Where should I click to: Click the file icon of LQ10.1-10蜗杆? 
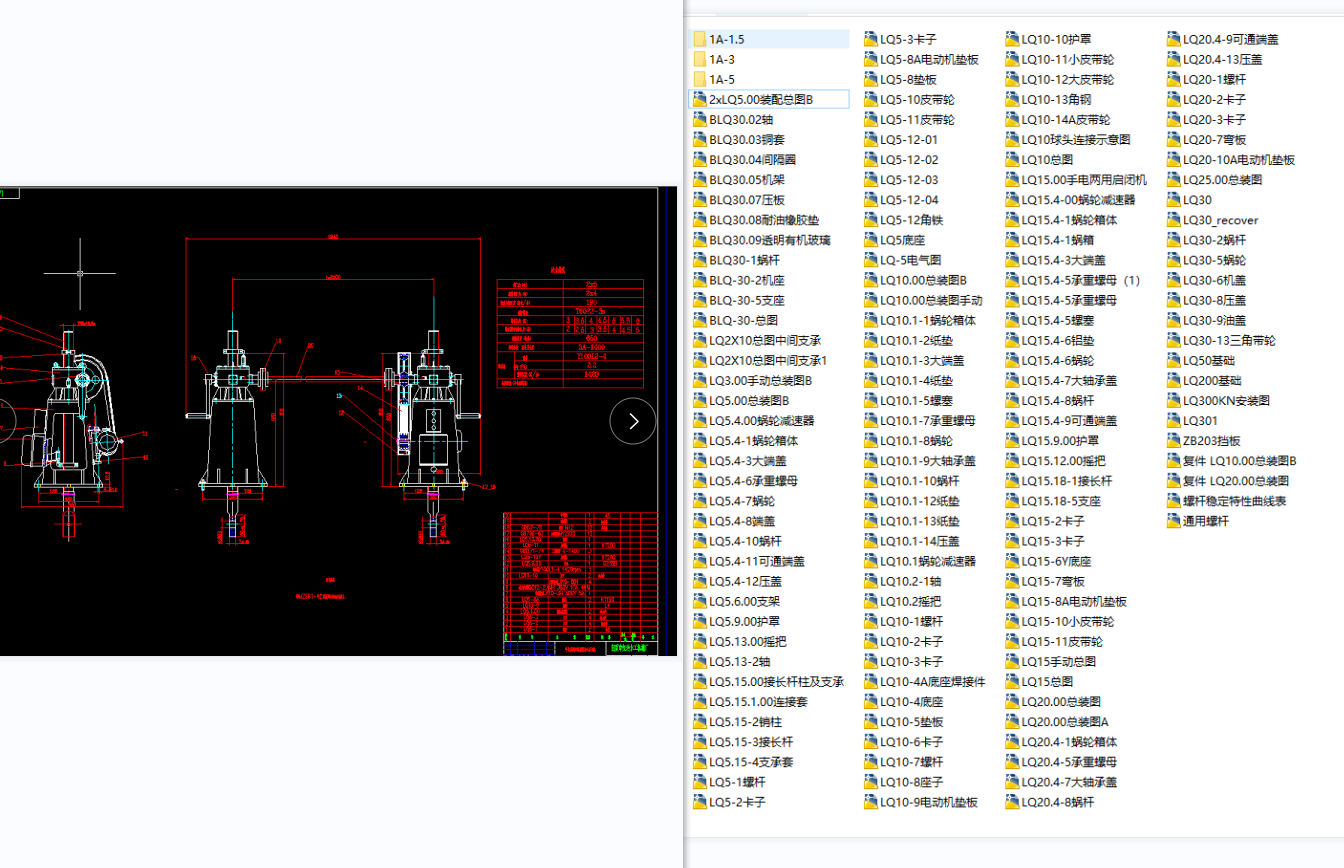(871, 481)
